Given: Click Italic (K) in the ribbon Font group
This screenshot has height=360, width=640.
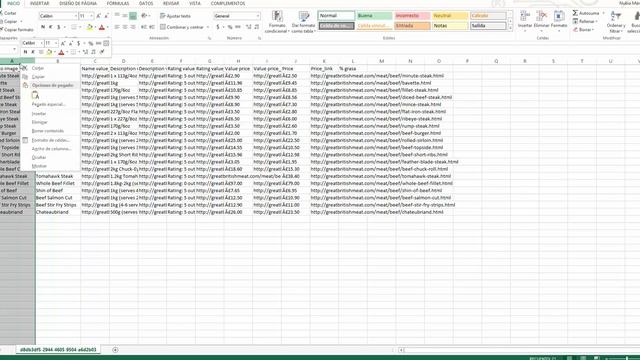Looking at the screenshot, I should pos(51,27).
